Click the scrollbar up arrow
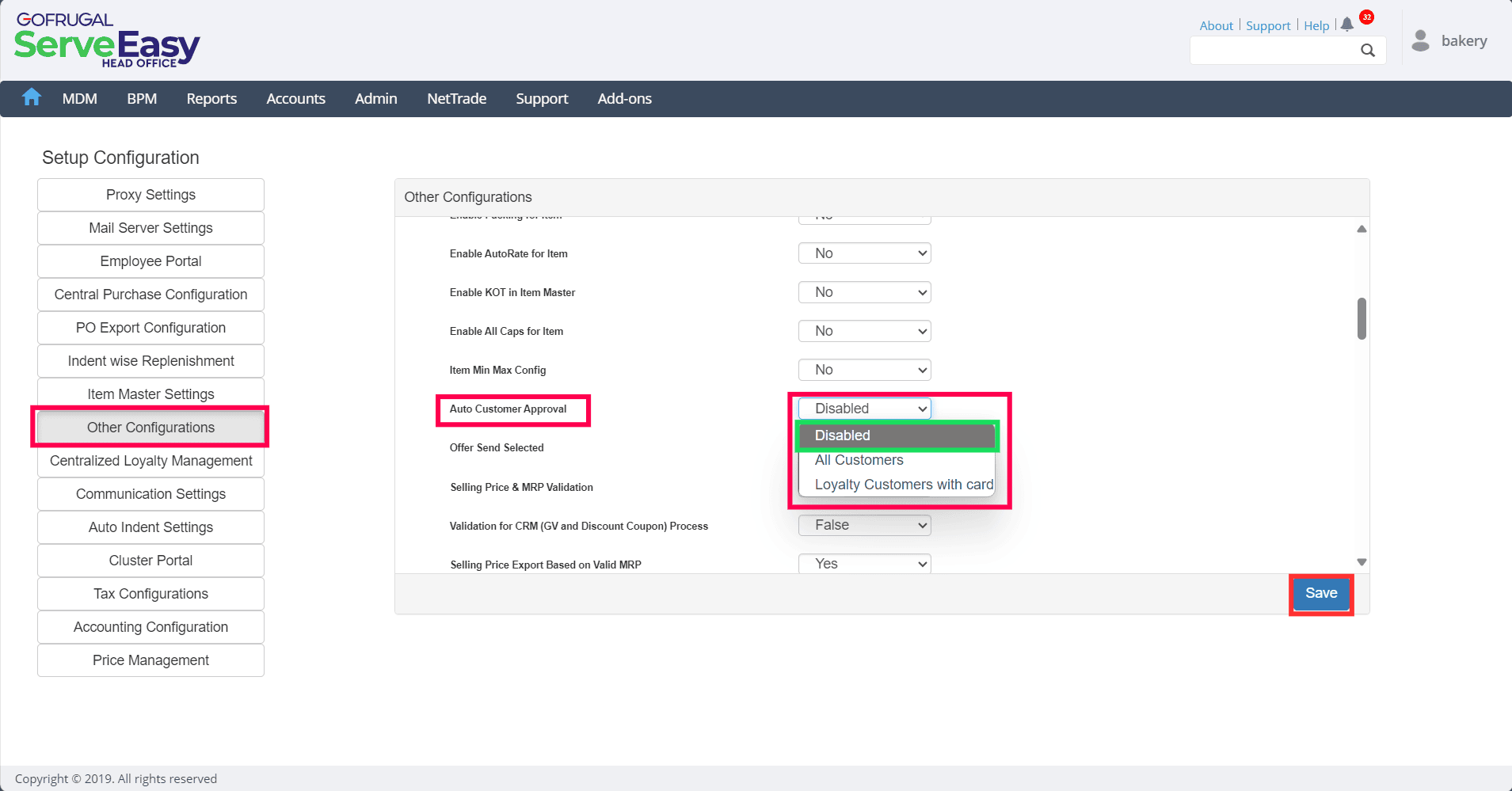 click(1362, 229)
